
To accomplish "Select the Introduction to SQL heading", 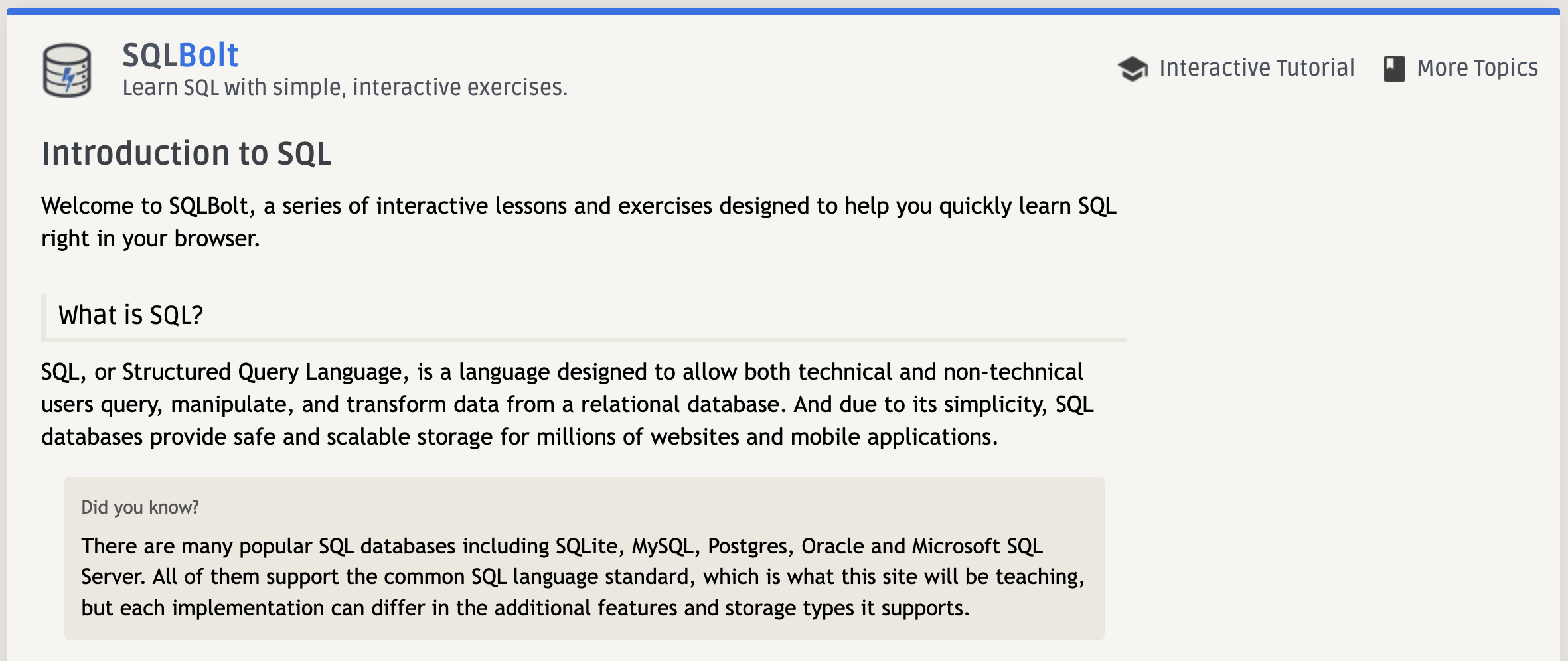I will pos(187,153).
